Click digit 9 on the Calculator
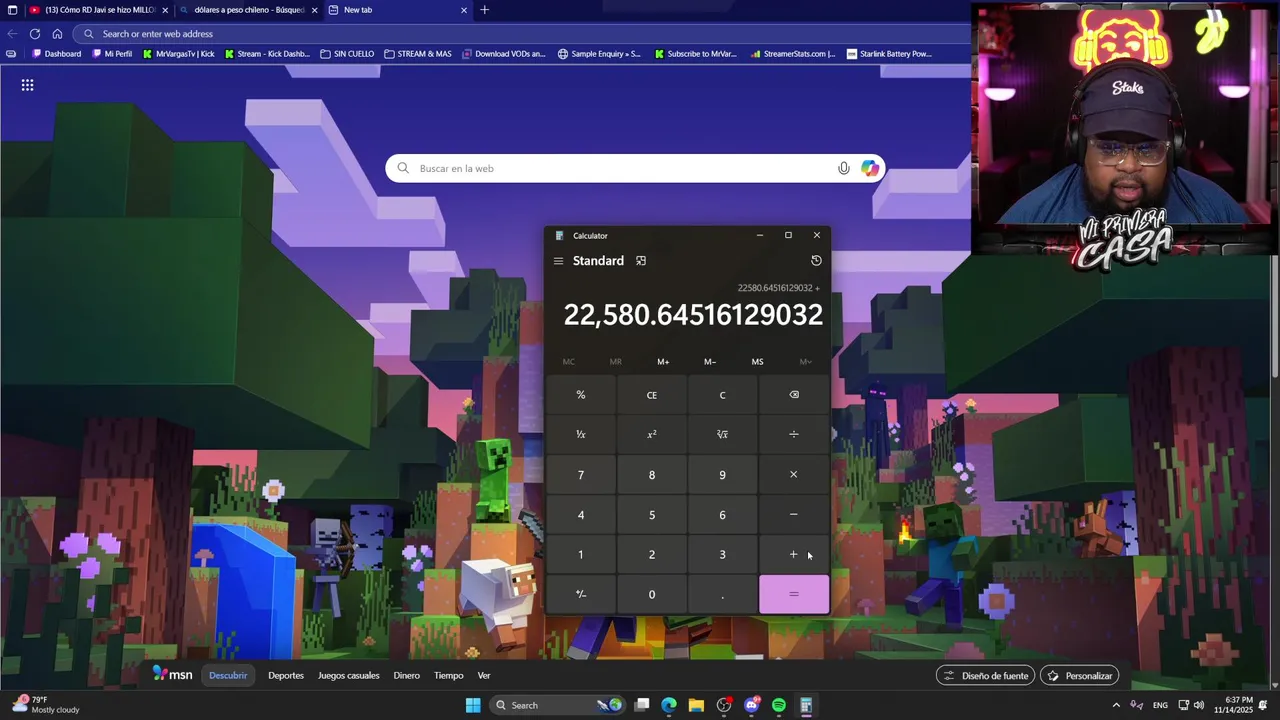This screenshot has width=1280, height=720. tap(723, 475)
